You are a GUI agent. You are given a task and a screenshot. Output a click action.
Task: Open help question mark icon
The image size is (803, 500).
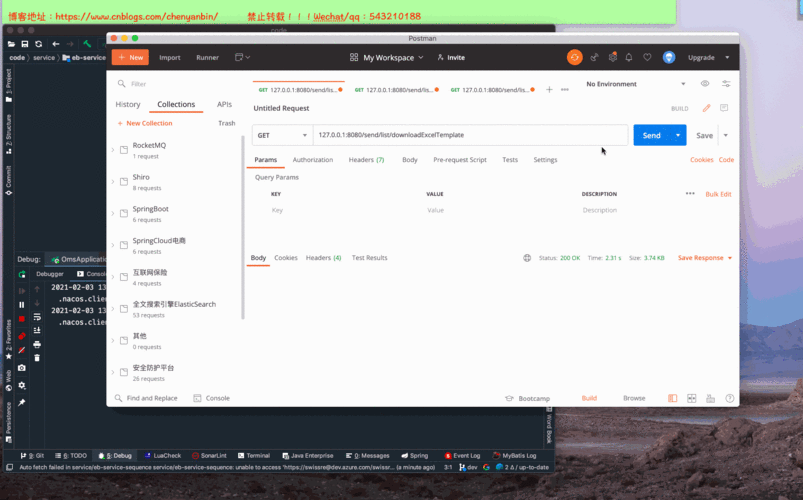pos(730,398)
